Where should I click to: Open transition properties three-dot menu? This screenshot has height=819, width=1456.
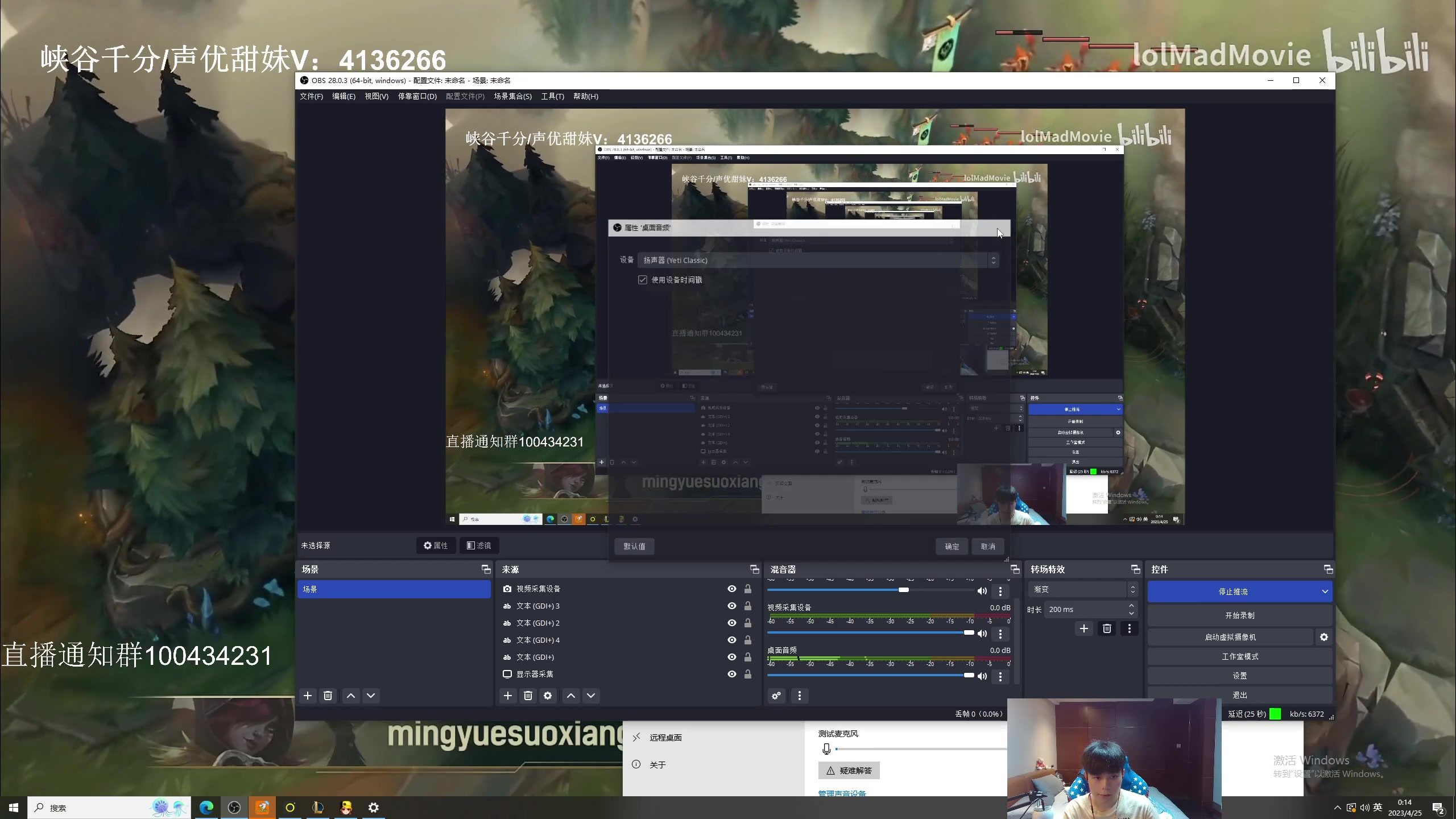tap(1130, 628)
